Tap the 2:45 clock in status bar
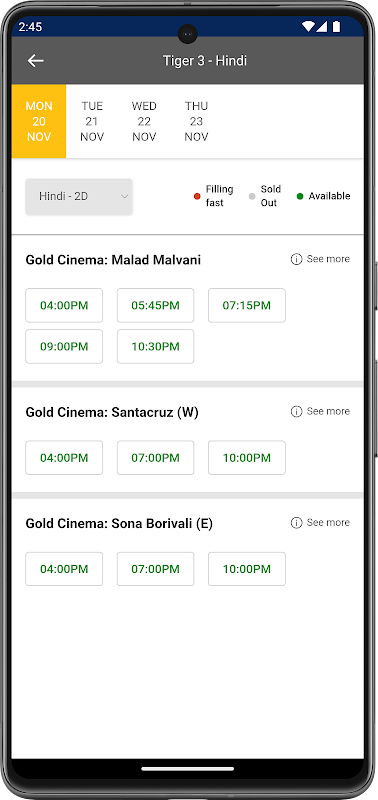Screen dimensions: 378x800 coord(30,27)
